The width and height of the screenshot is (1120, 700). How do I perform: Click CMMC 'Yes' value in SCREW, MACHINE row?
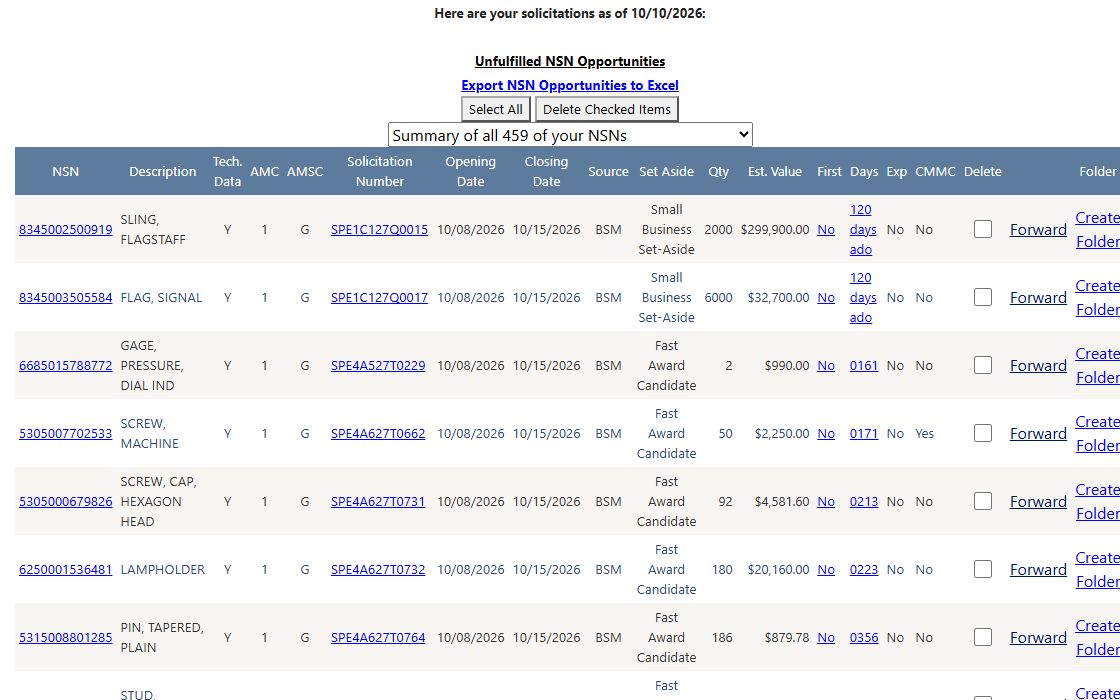[x=924, y=434]
